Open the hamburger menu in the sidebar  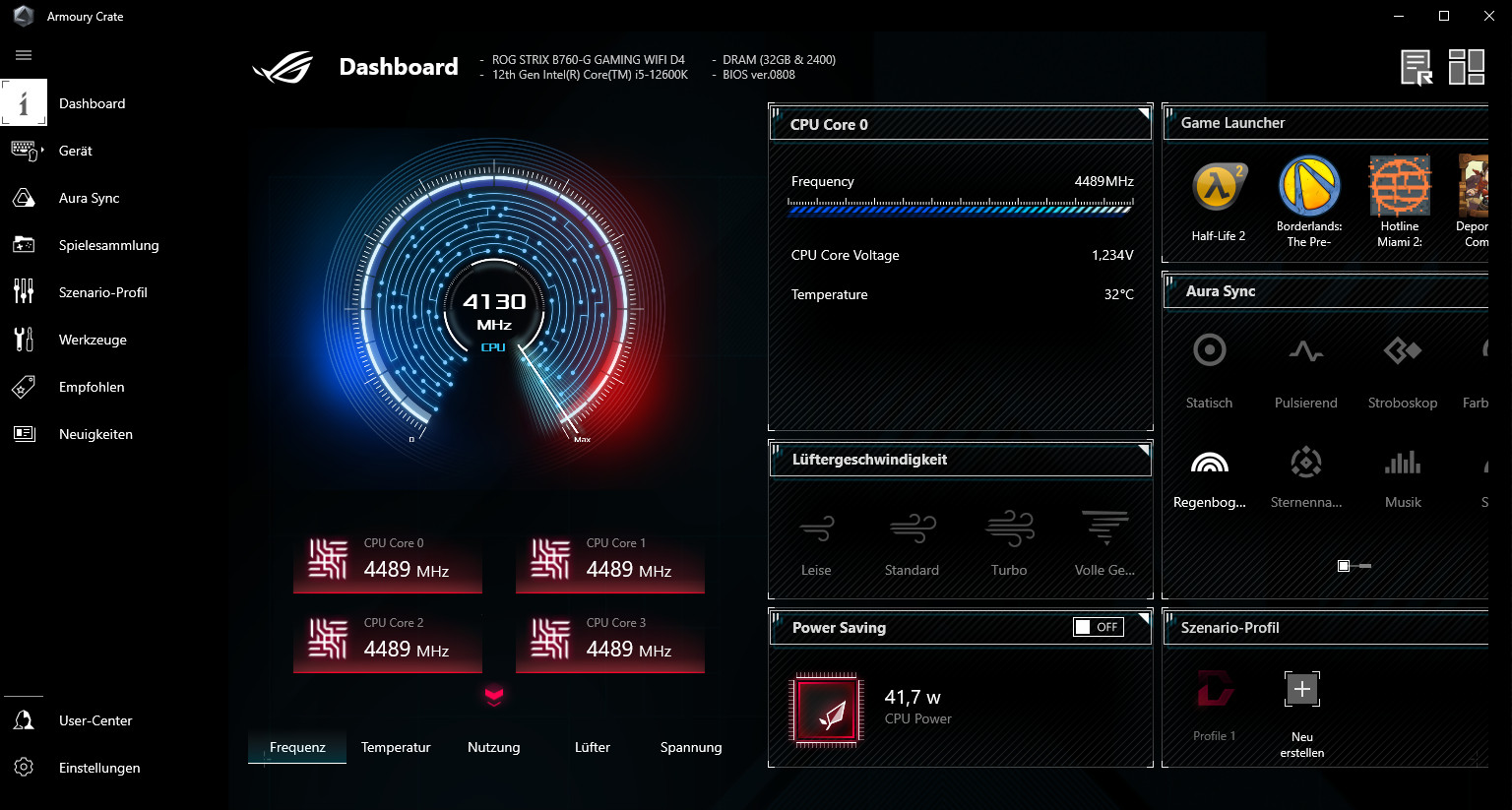point(24,55)
